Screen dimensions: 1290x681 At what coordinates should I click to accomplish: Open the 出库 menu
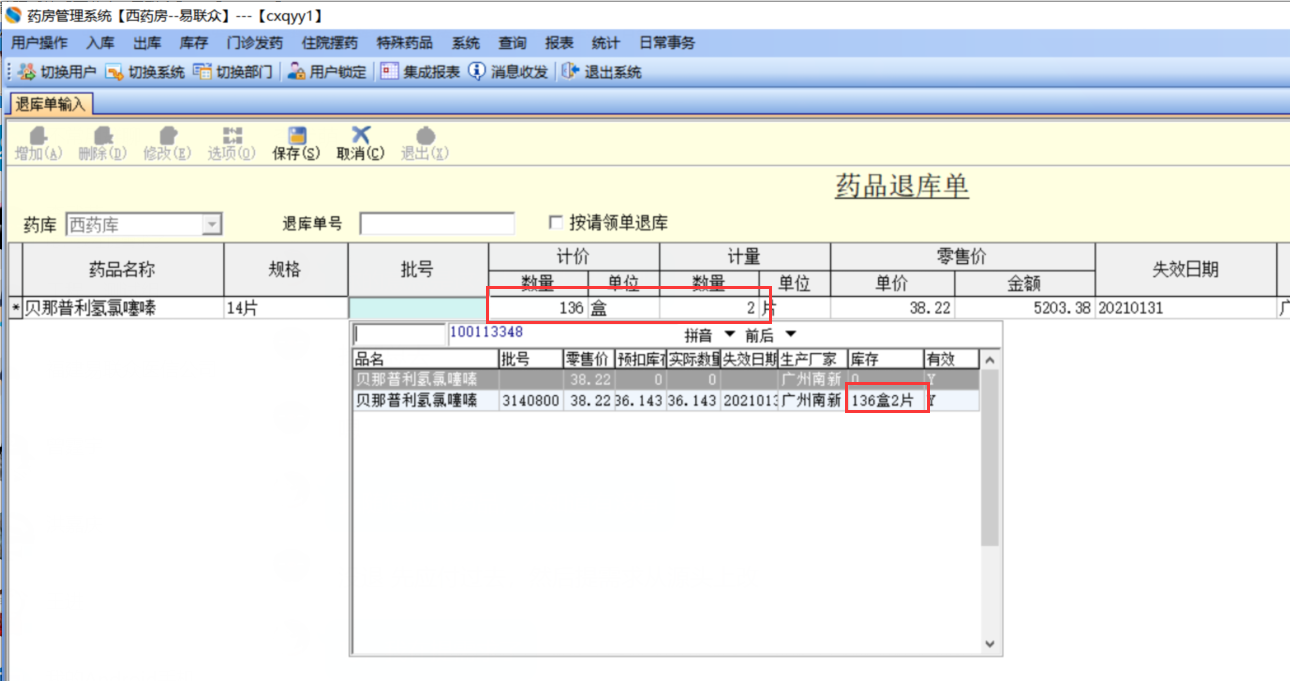pos(147,43)
